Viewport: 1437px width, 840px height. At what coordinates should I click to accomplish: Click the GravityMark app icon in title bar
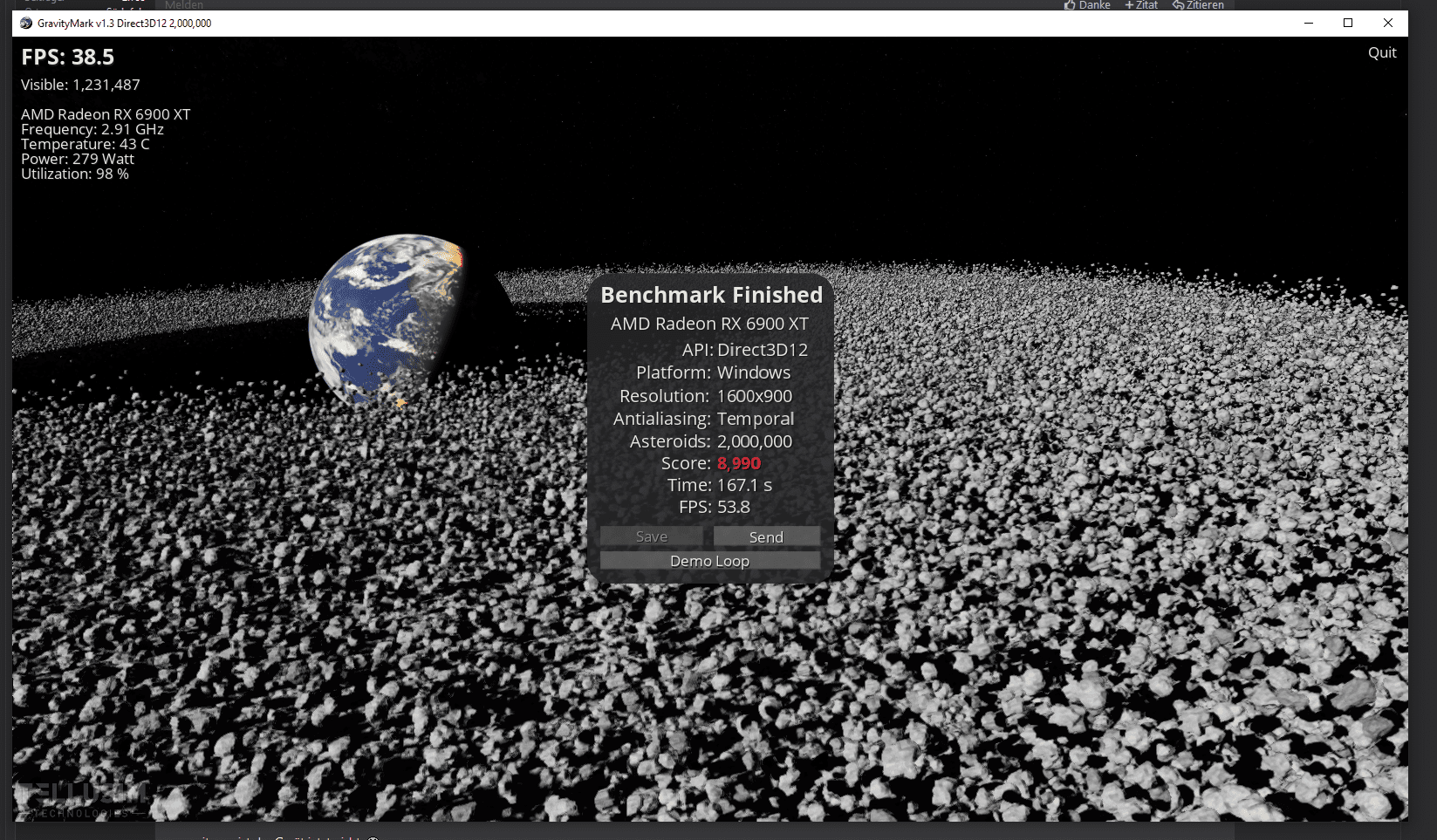[26, 24]
